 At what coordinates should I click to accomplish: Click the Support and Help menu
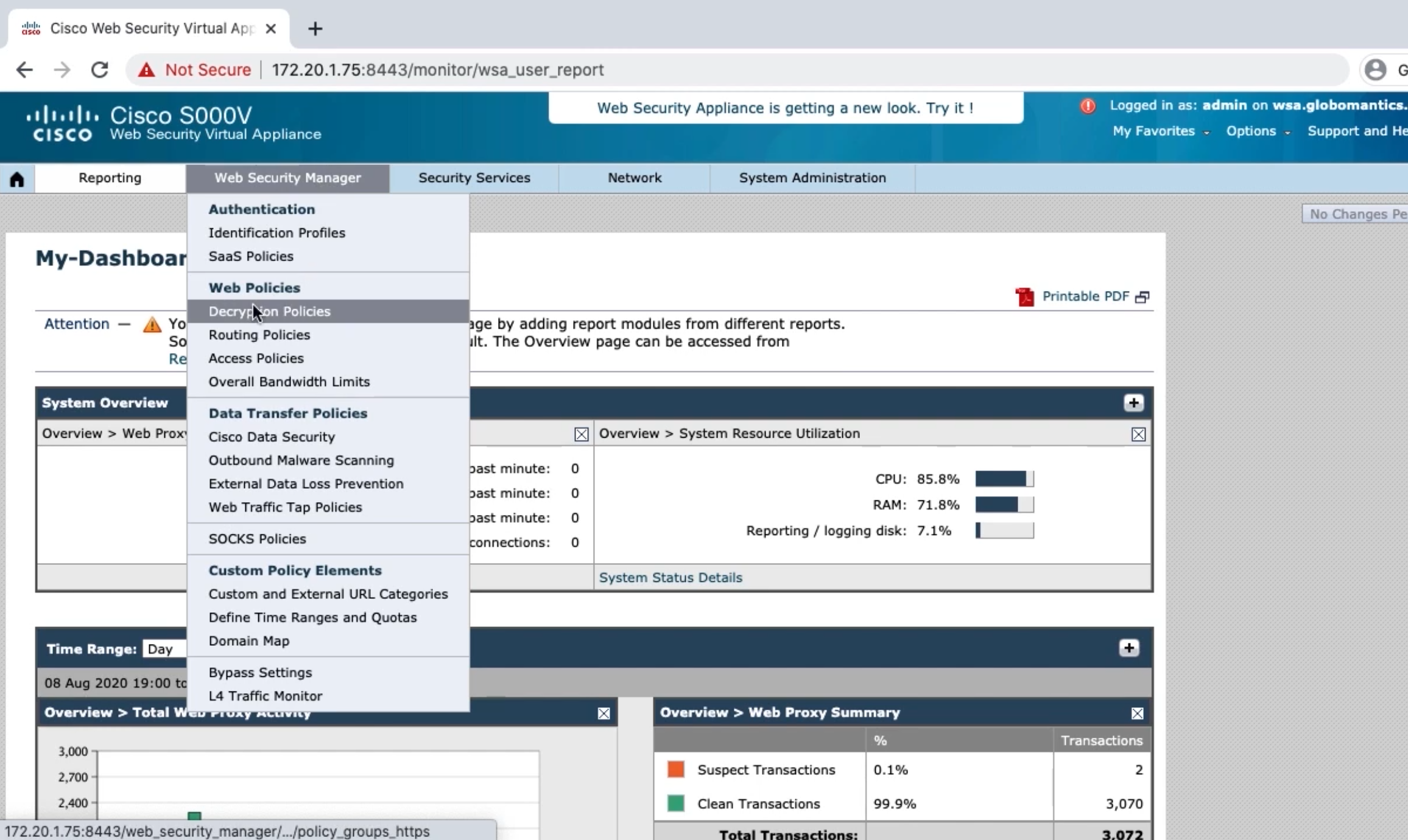[1357, 131]
